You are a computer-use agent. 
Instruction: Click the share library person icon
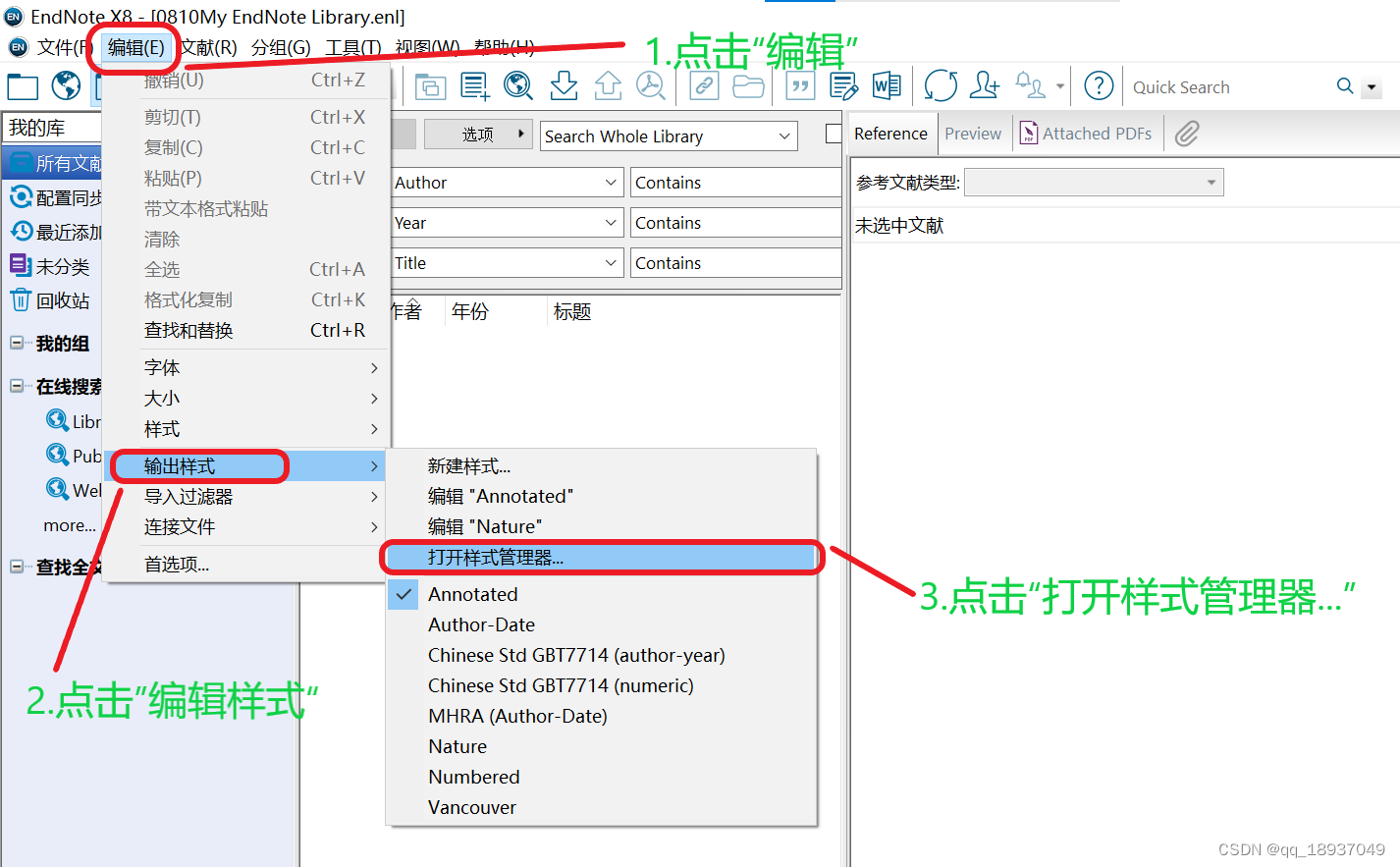click(x=985, y=85)
